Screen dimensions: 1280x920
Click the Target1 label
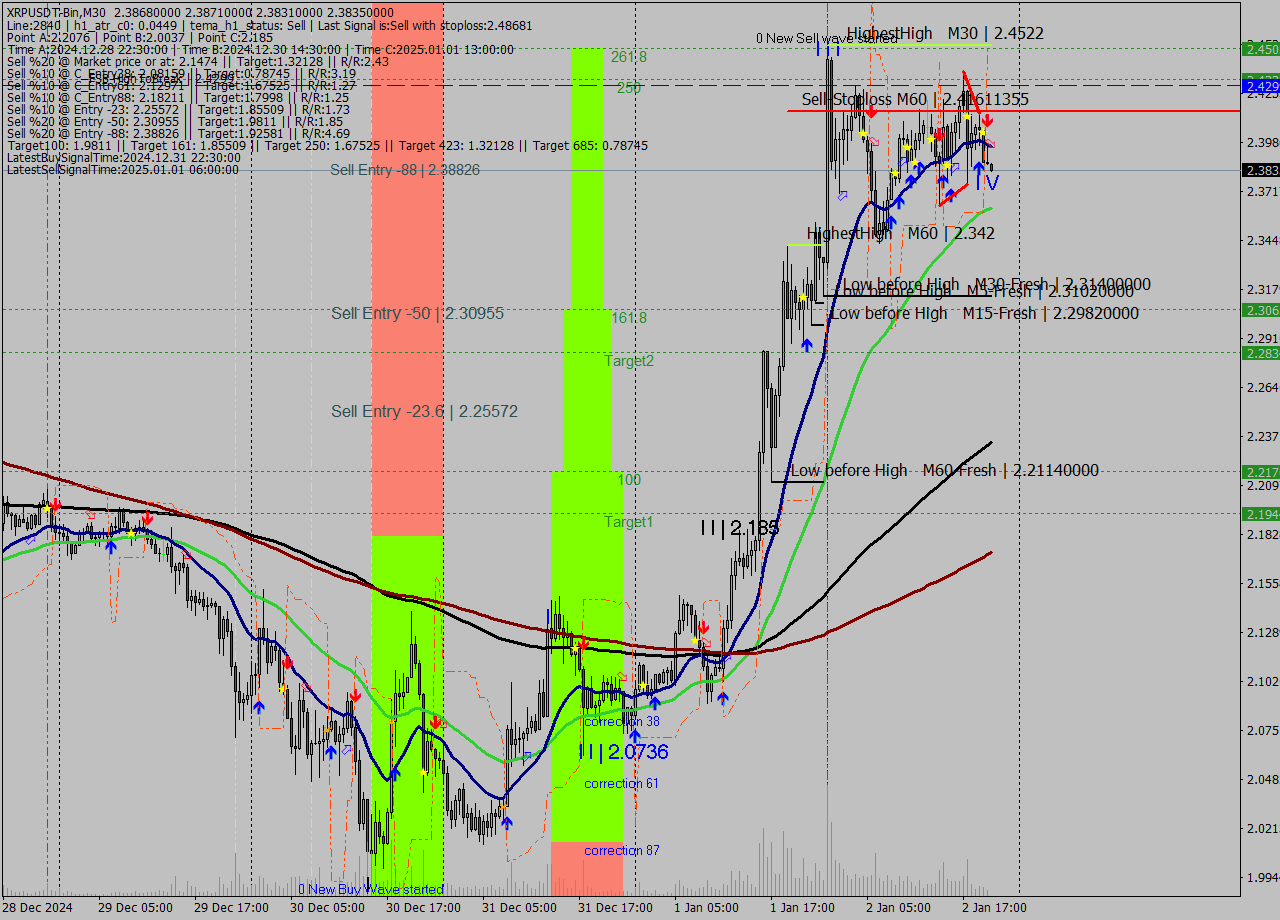(629, 522)
